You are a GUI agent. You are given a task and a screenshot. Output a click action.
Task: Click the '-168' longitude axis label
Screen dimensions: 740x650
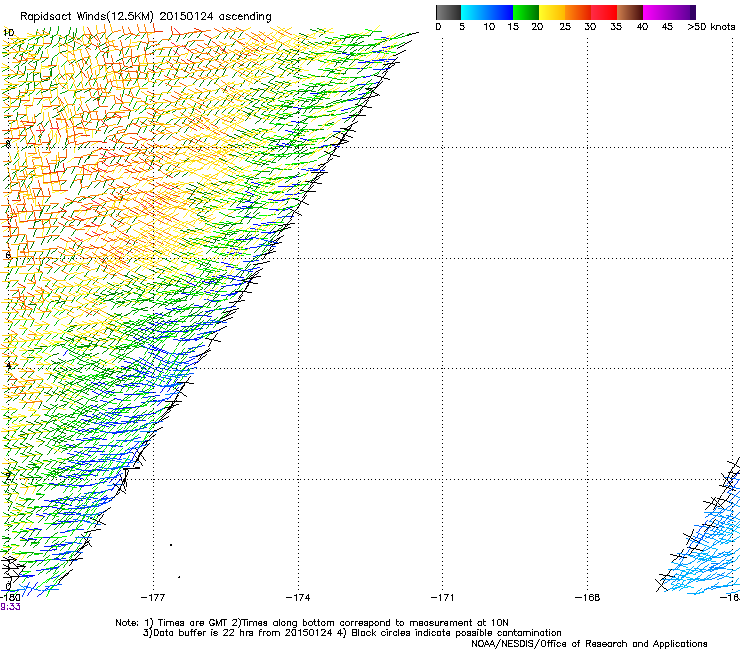(x=588, y=598)
